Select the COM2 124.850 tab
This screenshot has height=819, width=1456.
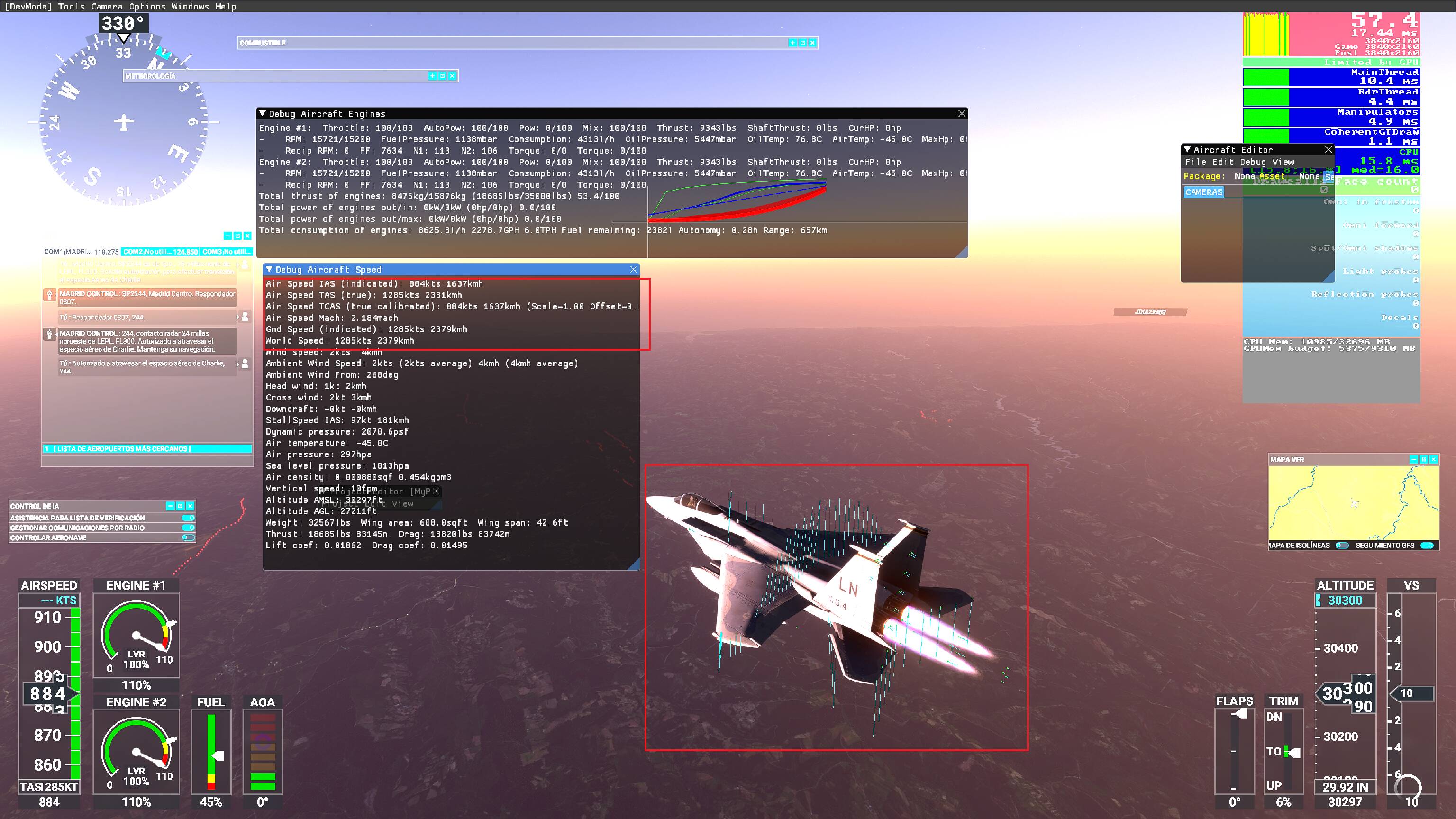tap(161, 252)
